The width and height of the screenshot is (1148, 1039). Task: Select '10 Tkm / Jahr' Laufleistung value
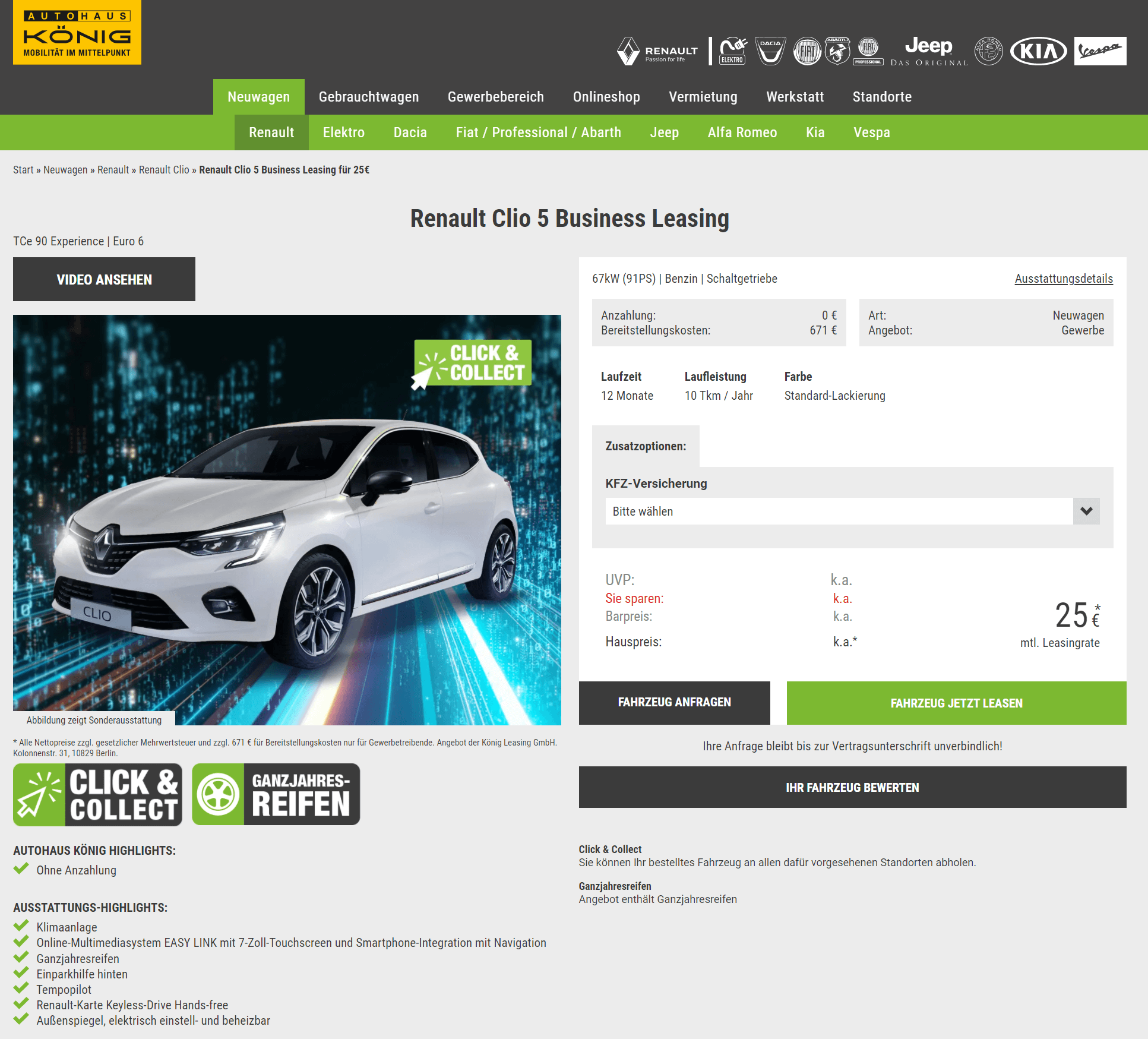[719, 396]
